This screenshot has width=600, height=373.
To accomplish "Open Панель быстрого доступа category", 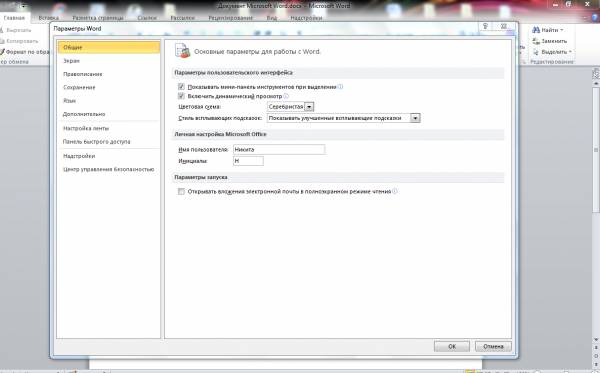I will pyautogui.click(x=109, y=142).
